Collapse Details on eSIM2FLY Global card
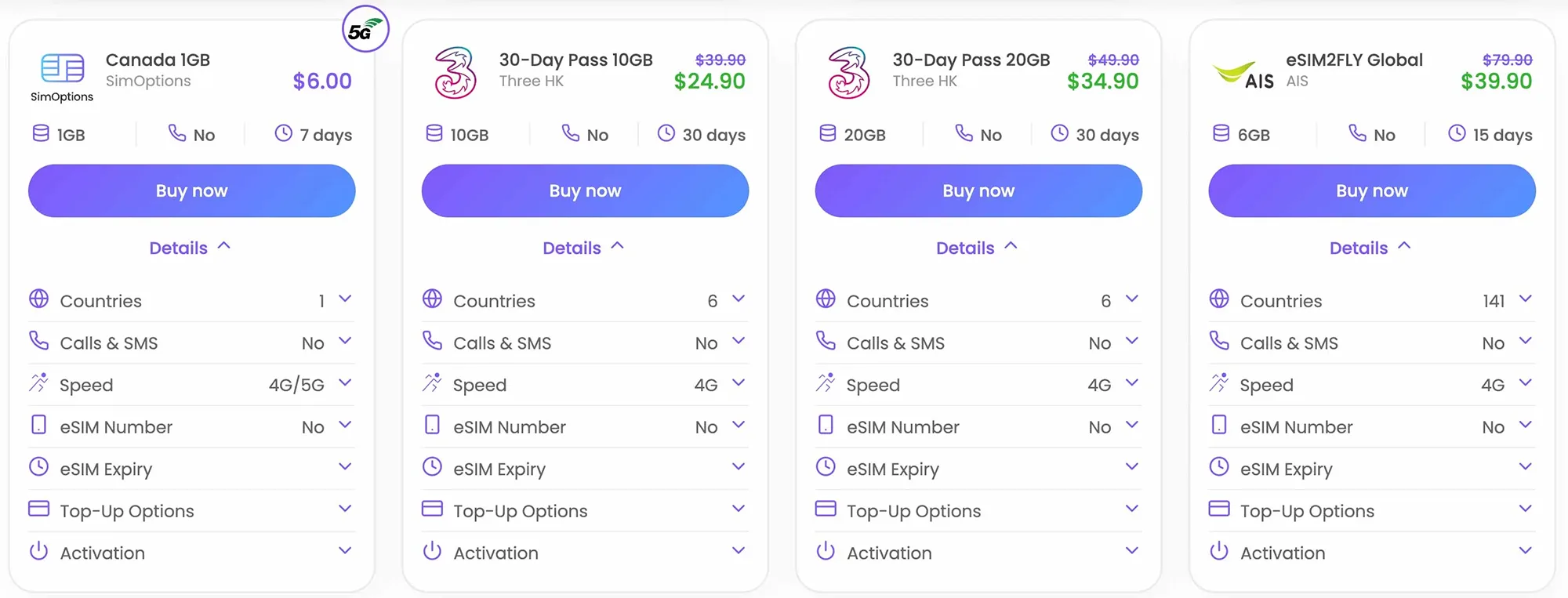The image size is (1568, 598). click(x=1370, y=248)
